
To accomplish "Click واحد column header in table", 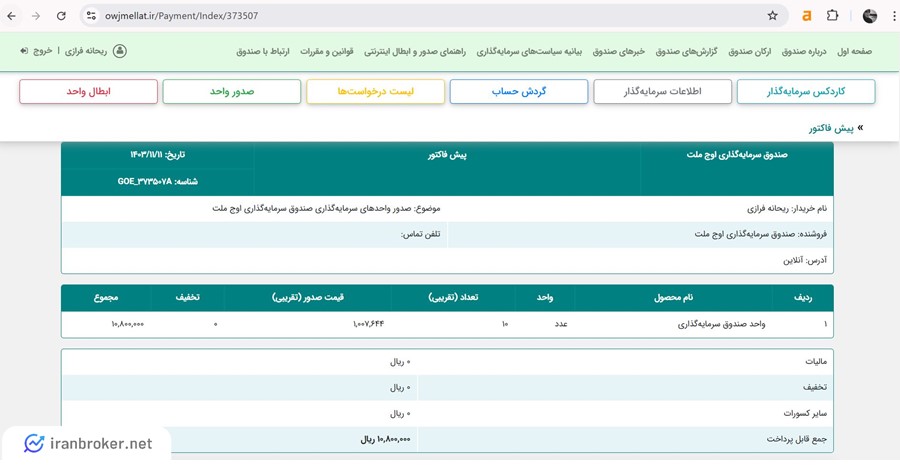I will (545, 298).
